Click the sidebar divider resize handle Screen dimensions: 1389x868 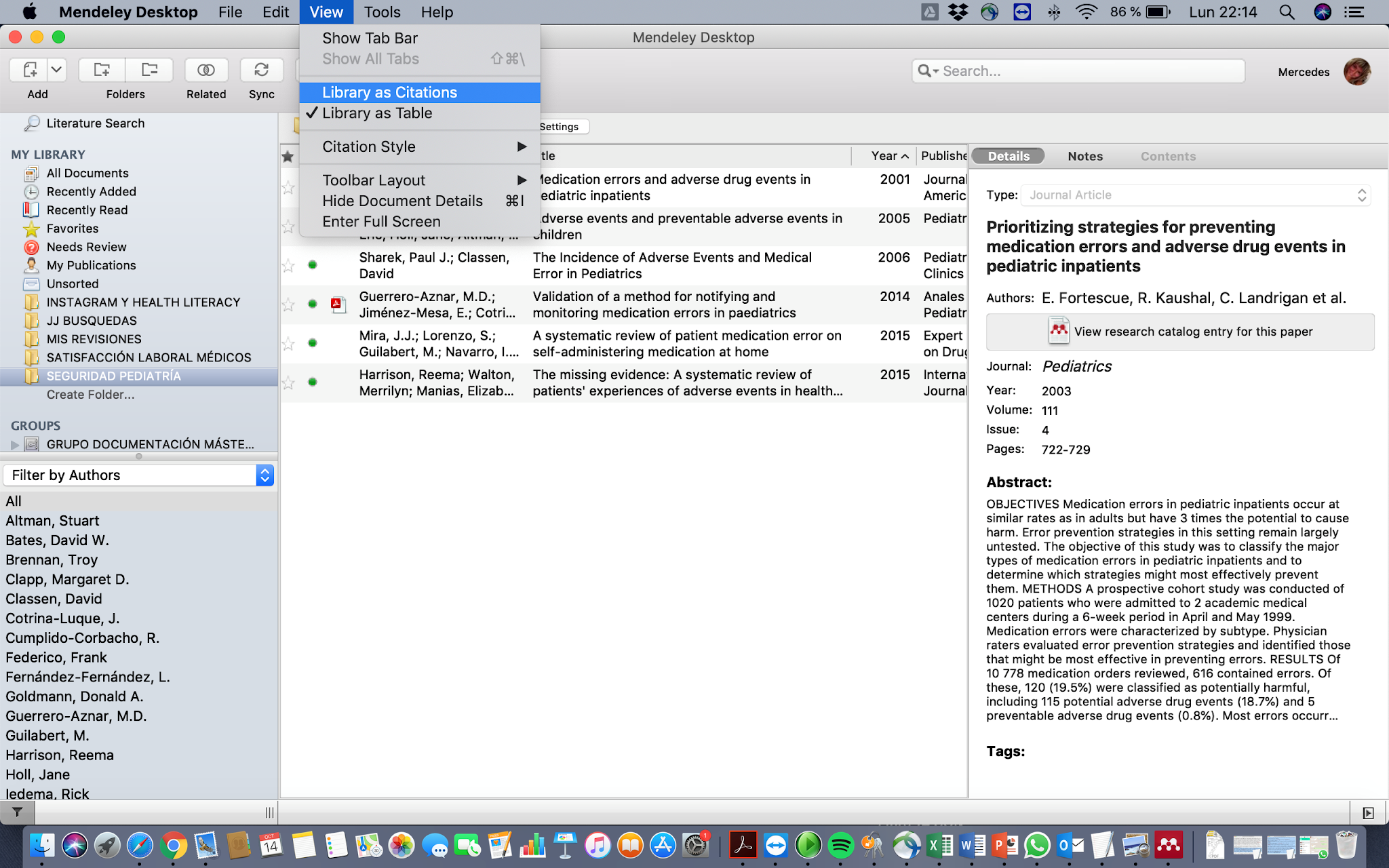pos(269,812)
